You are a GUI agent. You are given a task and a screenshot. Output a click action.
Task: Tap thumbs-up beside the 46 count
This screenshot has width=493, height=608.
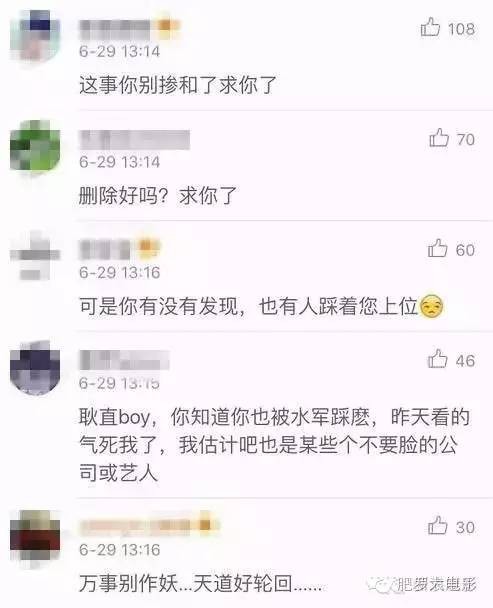[x=438, y=359]
